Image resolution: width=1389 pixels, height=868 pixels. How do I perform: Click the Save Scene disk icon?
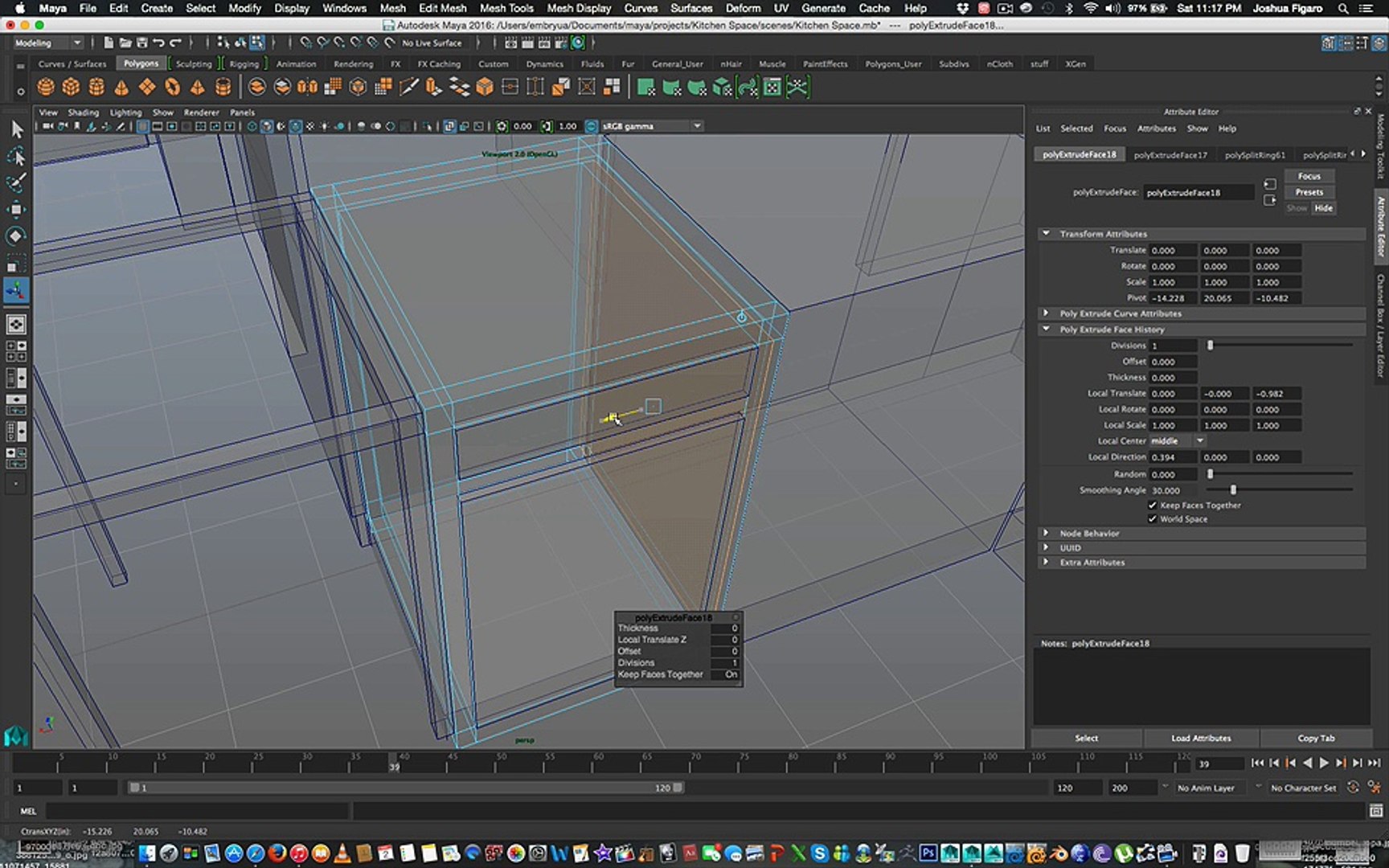141,43
